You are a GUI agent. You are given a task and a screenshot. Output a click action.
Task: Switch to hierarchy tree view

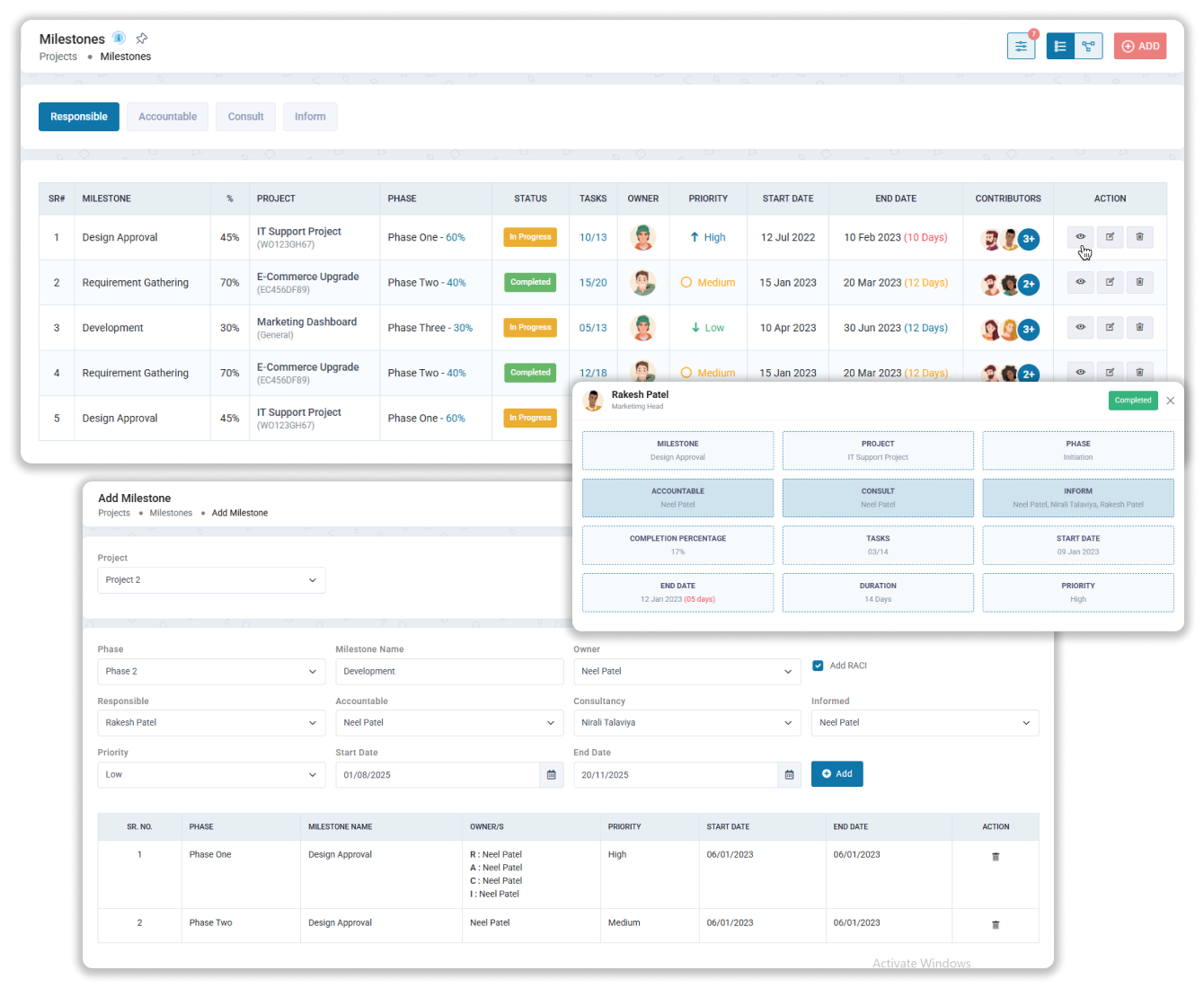tap(1088, 47)
